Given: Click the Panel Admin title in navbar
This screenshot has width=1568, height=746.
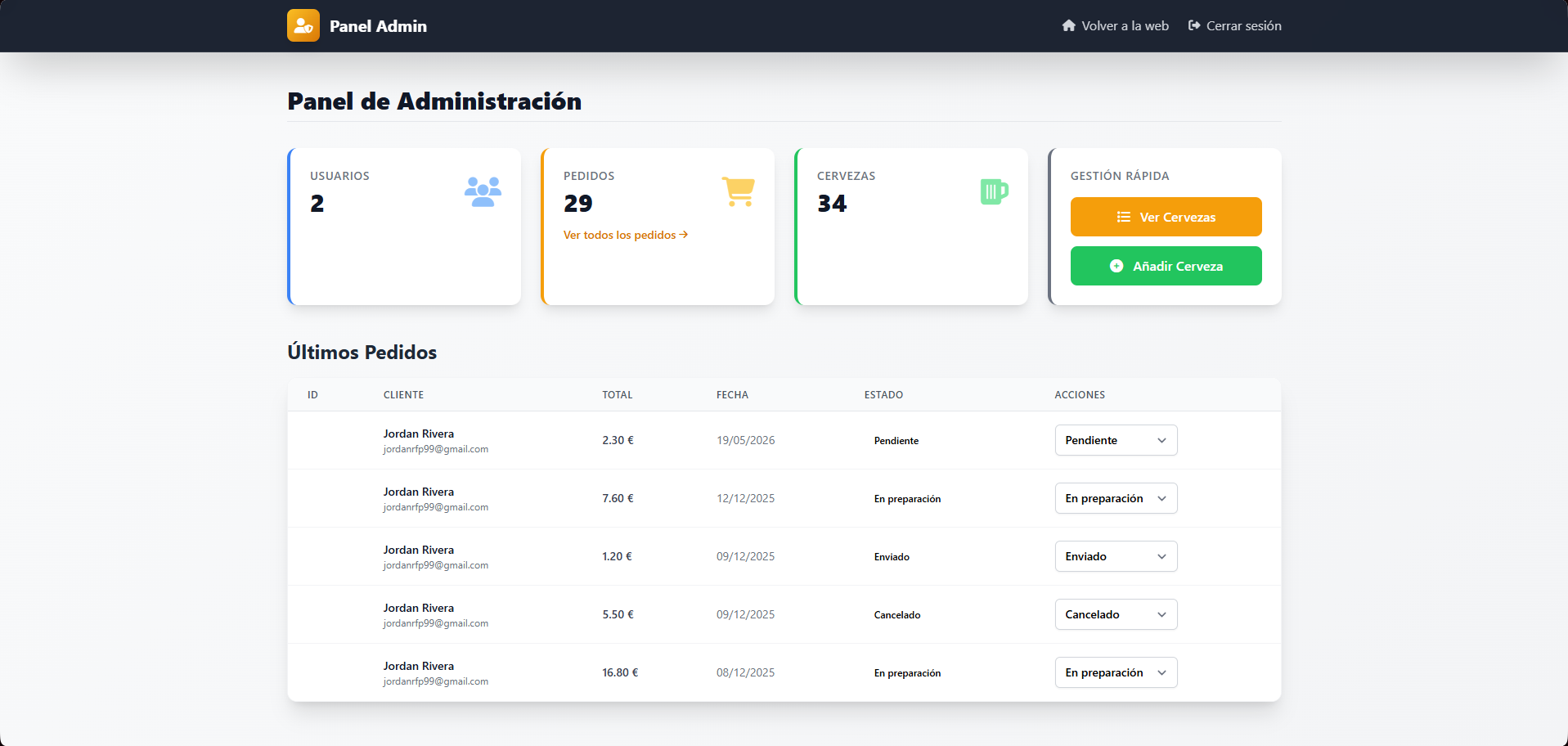Looking at the screenshot, I should tap(378, 26).
